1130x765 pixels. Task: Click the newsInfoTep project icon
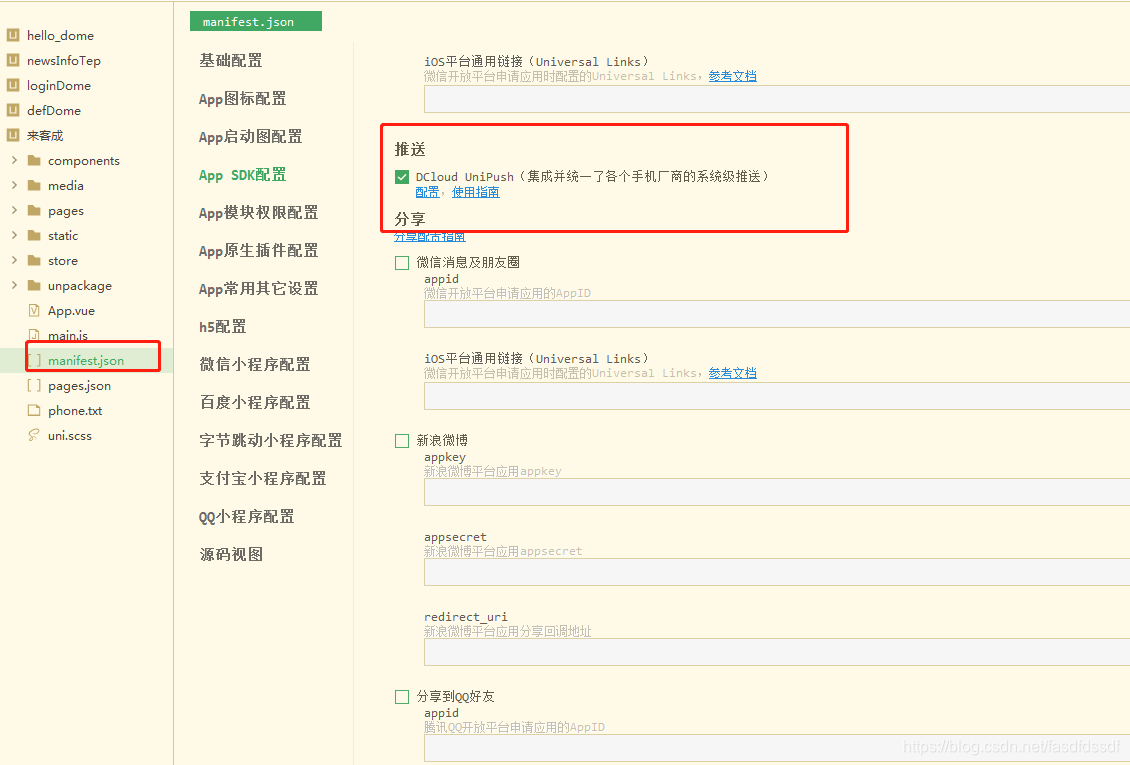click(x=12, y=60)
